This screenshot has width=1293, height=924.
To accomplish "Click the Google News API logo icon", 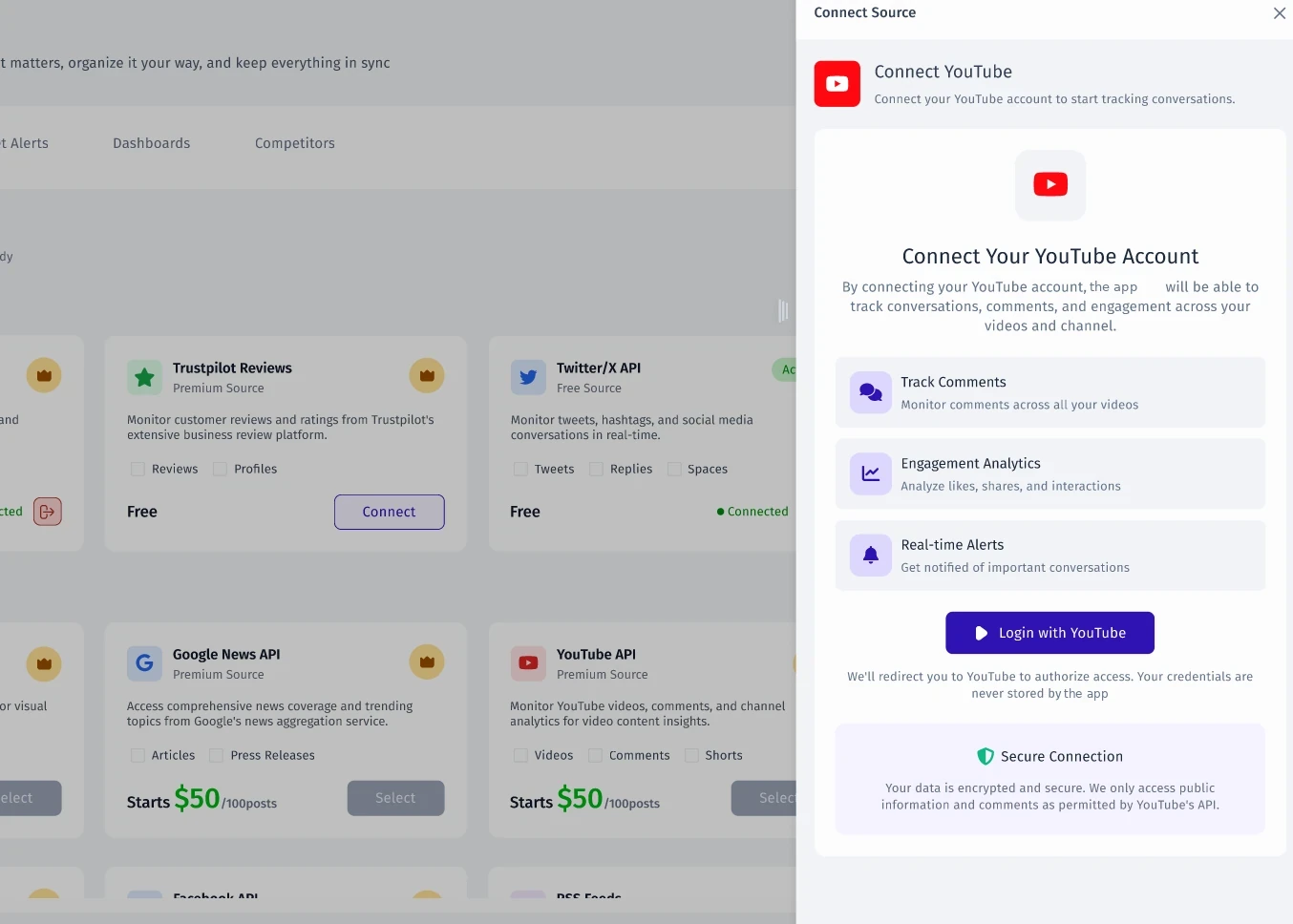I will [x=145, y=663].
